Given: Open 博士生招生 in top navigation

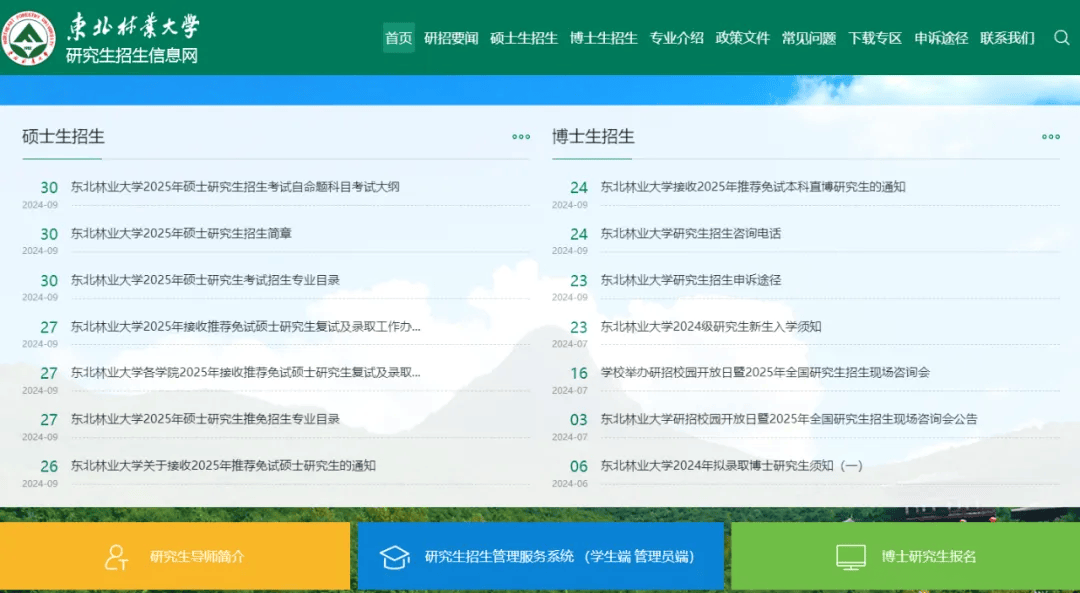Looking at the screenshot, I should [x=604, y=38].
